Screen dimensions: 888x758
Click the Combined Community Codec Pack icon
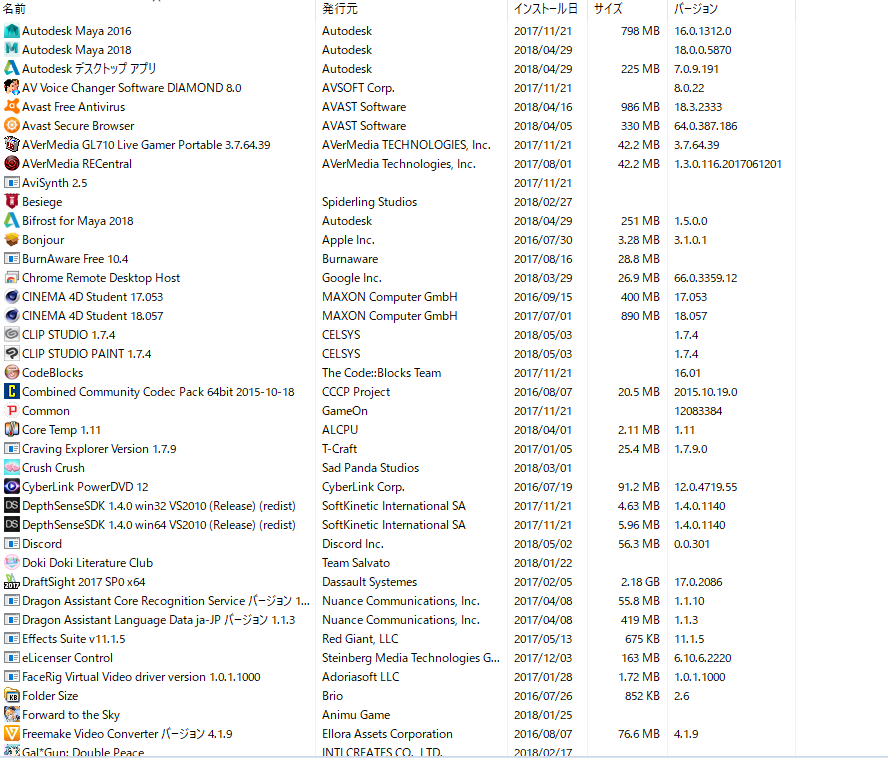pos(11,391)
